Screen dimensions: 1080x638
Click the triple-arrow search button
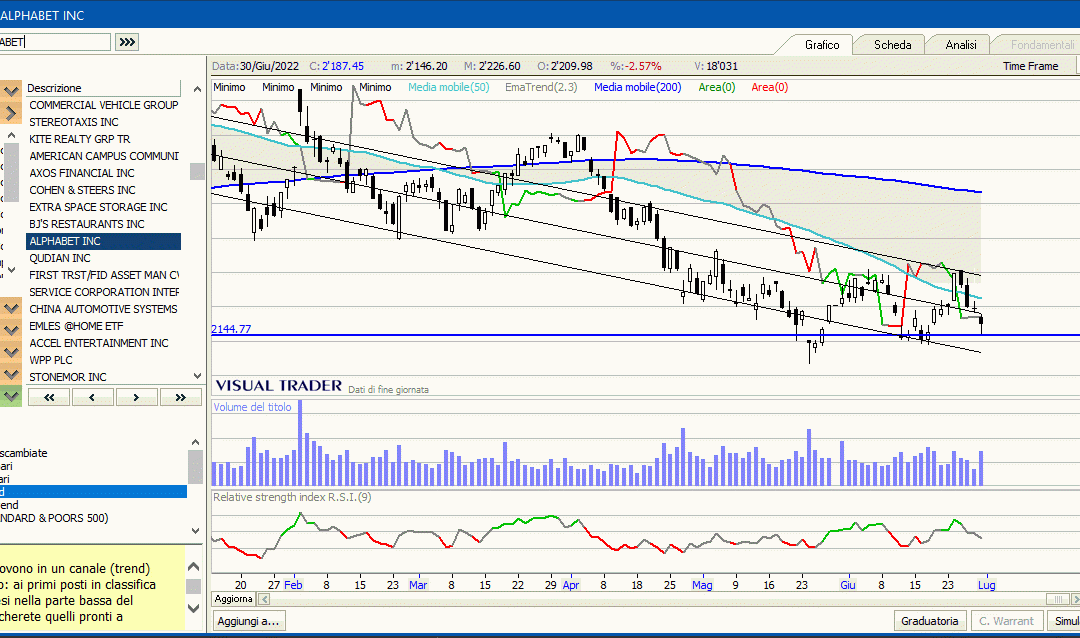tap(127, 42)
